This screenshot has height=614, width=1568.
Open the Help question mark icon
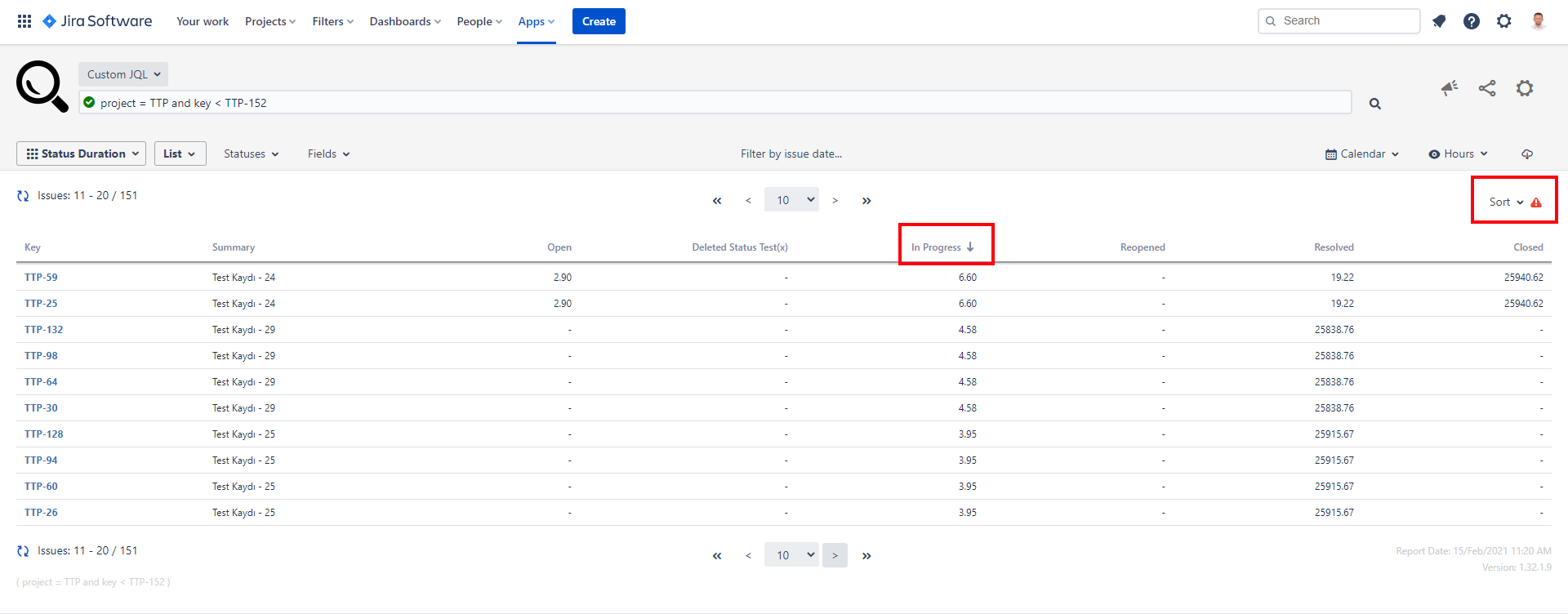[1472, 21]
